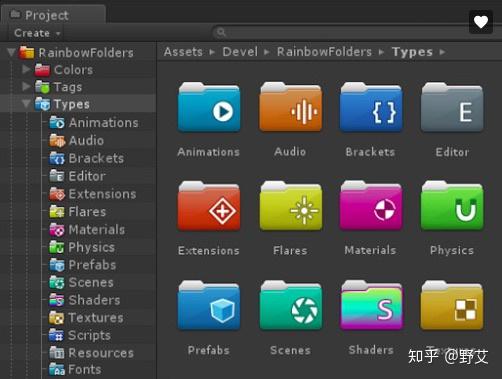Image resolution: width=502 pixels, height=379 pixels.
Task: Select the 'Brackets' caption under the grid folder
Action: point(370,152)
